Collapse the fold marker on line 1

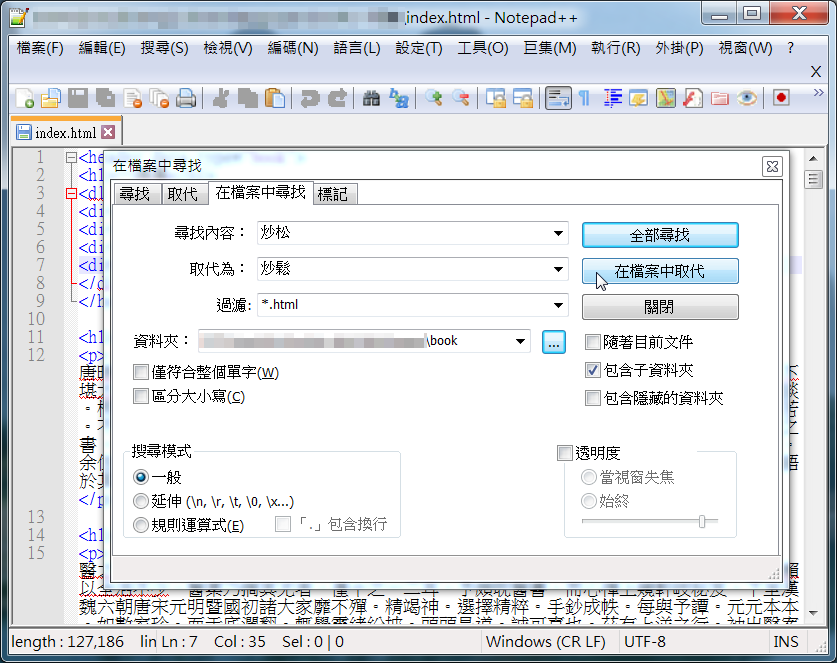71,157
